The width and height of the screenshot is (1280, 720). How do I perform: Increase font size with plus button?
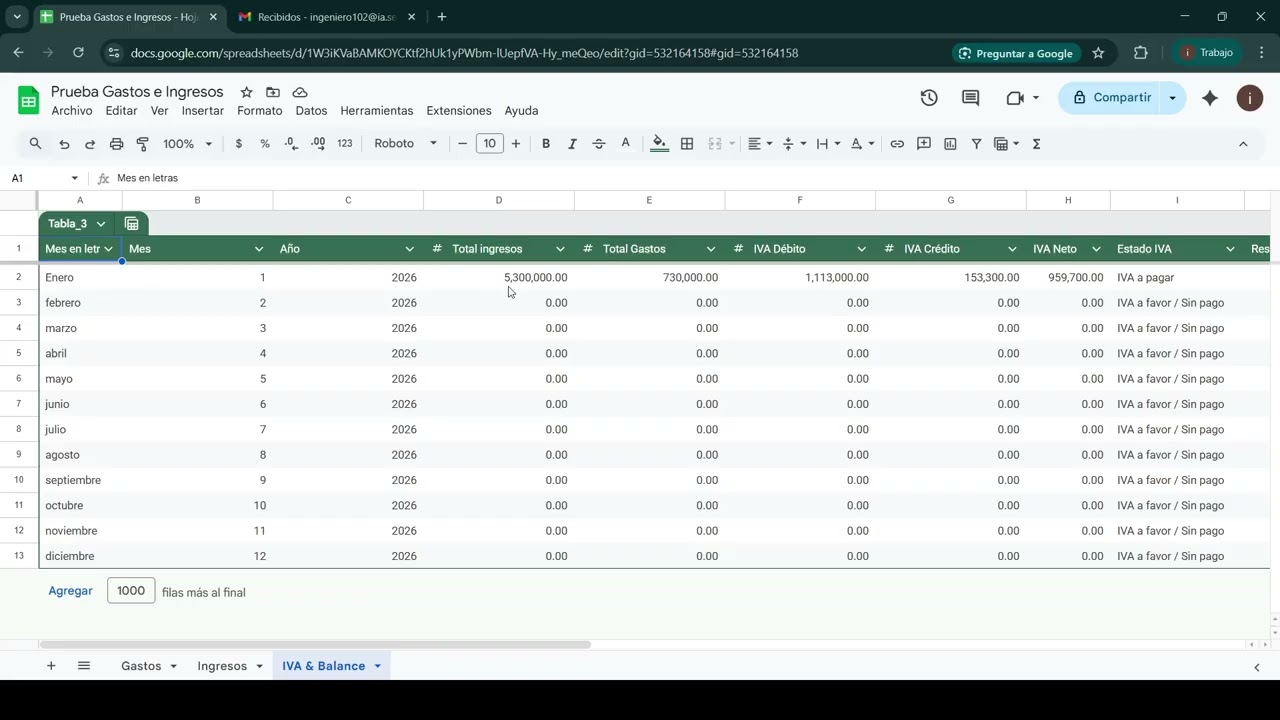pyautogui.click(x=516, y=144)
